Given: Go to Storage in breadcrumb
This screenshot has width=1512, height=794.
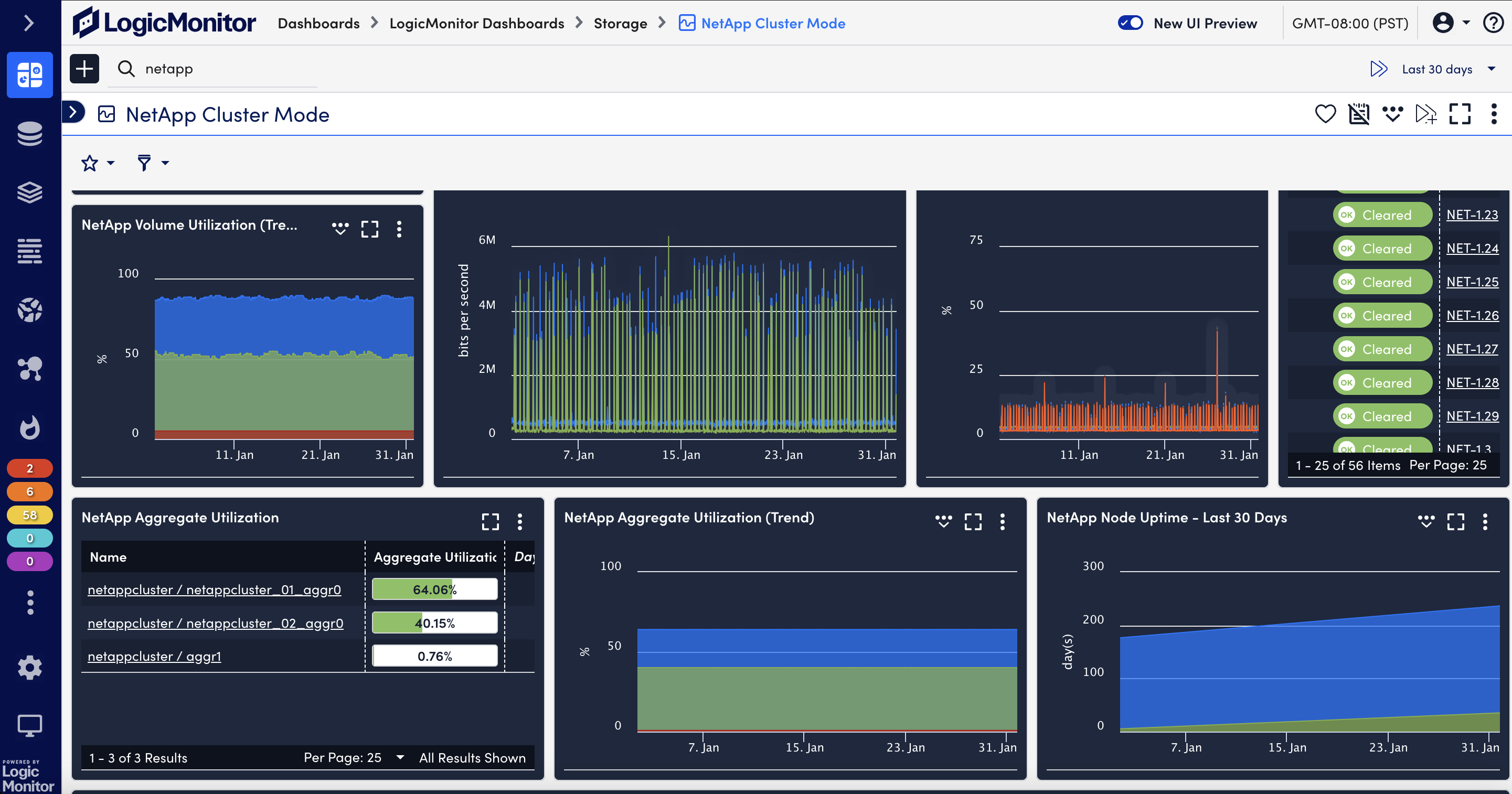Looking at the screenshot, I should tap(620, 24).
